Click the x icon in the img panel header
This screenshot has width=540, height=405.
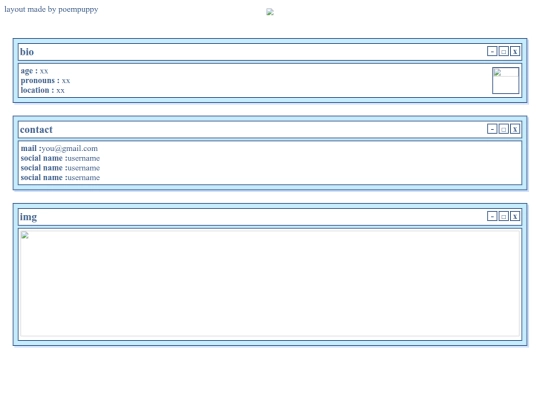[x=515, y=216]
